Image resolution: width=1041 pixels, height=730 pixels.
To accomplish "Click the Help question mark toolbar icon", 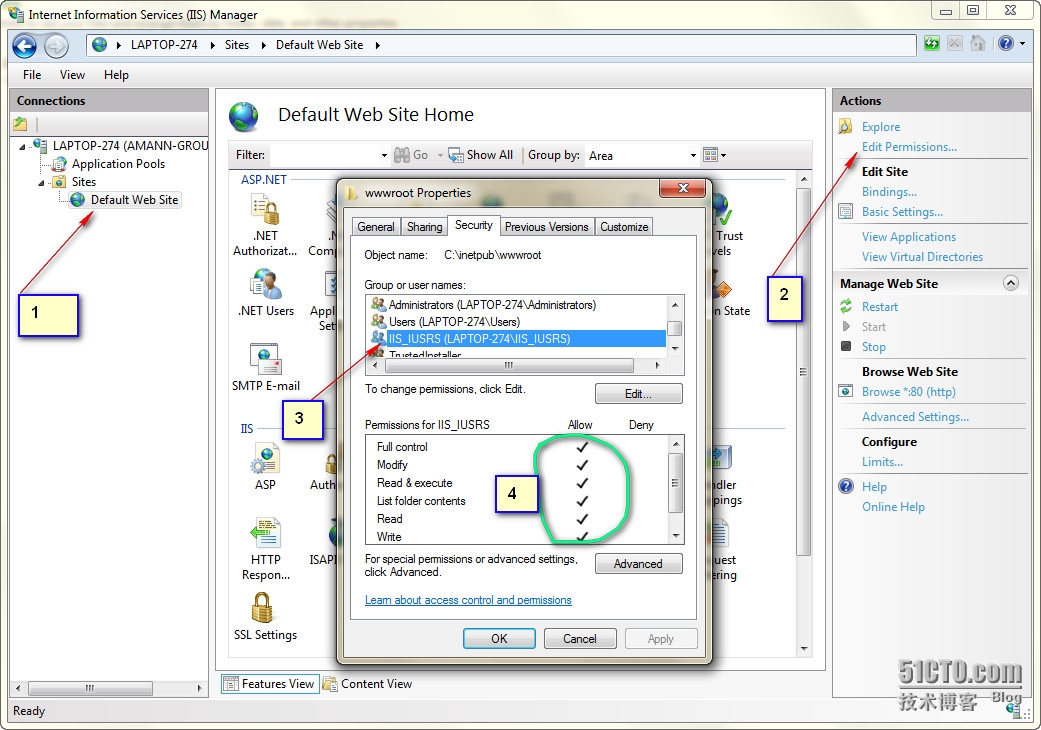I will pos(1006,44).
